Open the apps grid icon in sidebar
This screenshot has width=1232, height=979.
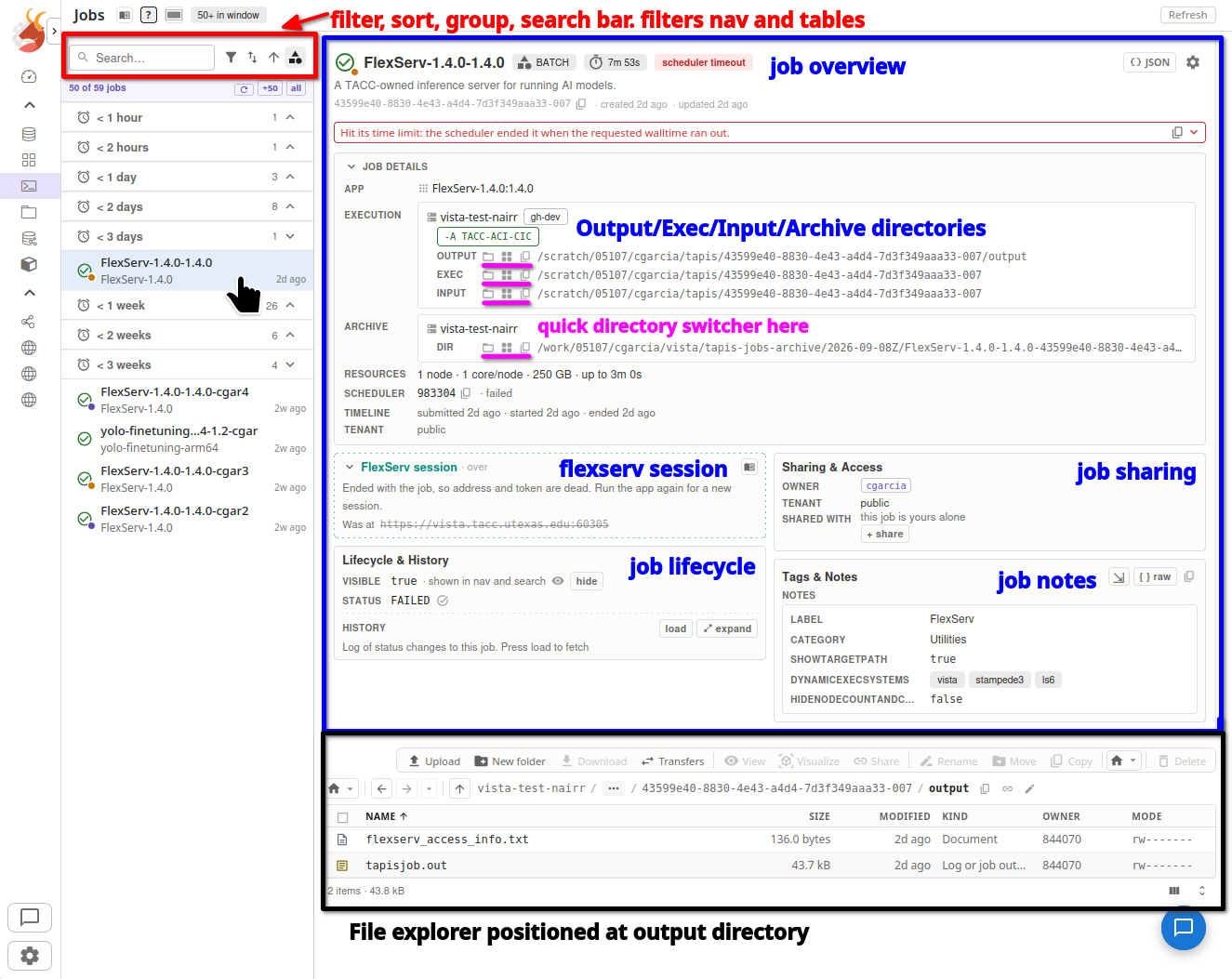(x=29, y=160)
